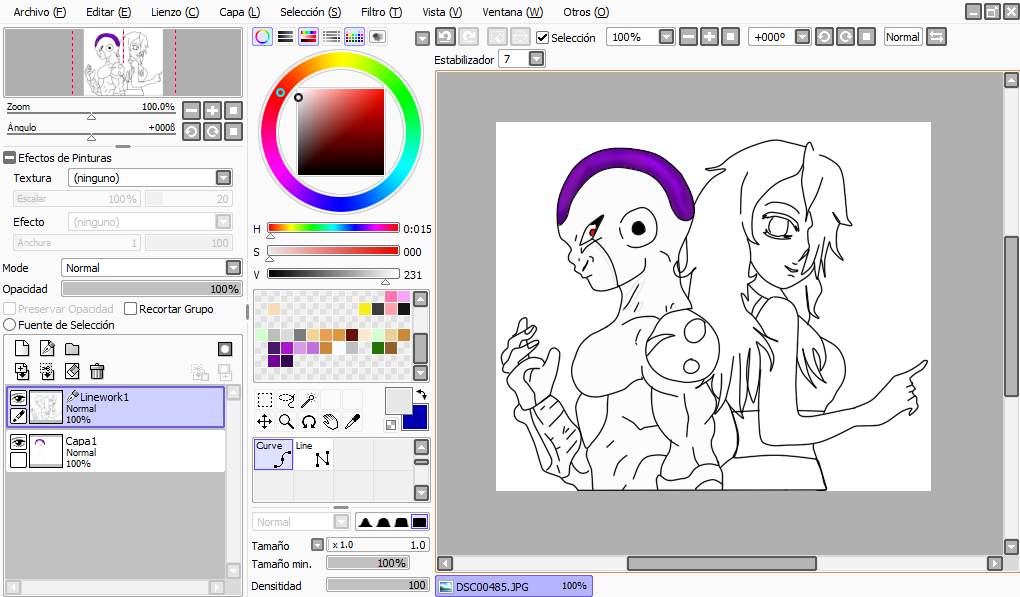
Task: Select the Line linework tool
Action: coord(314,454)
